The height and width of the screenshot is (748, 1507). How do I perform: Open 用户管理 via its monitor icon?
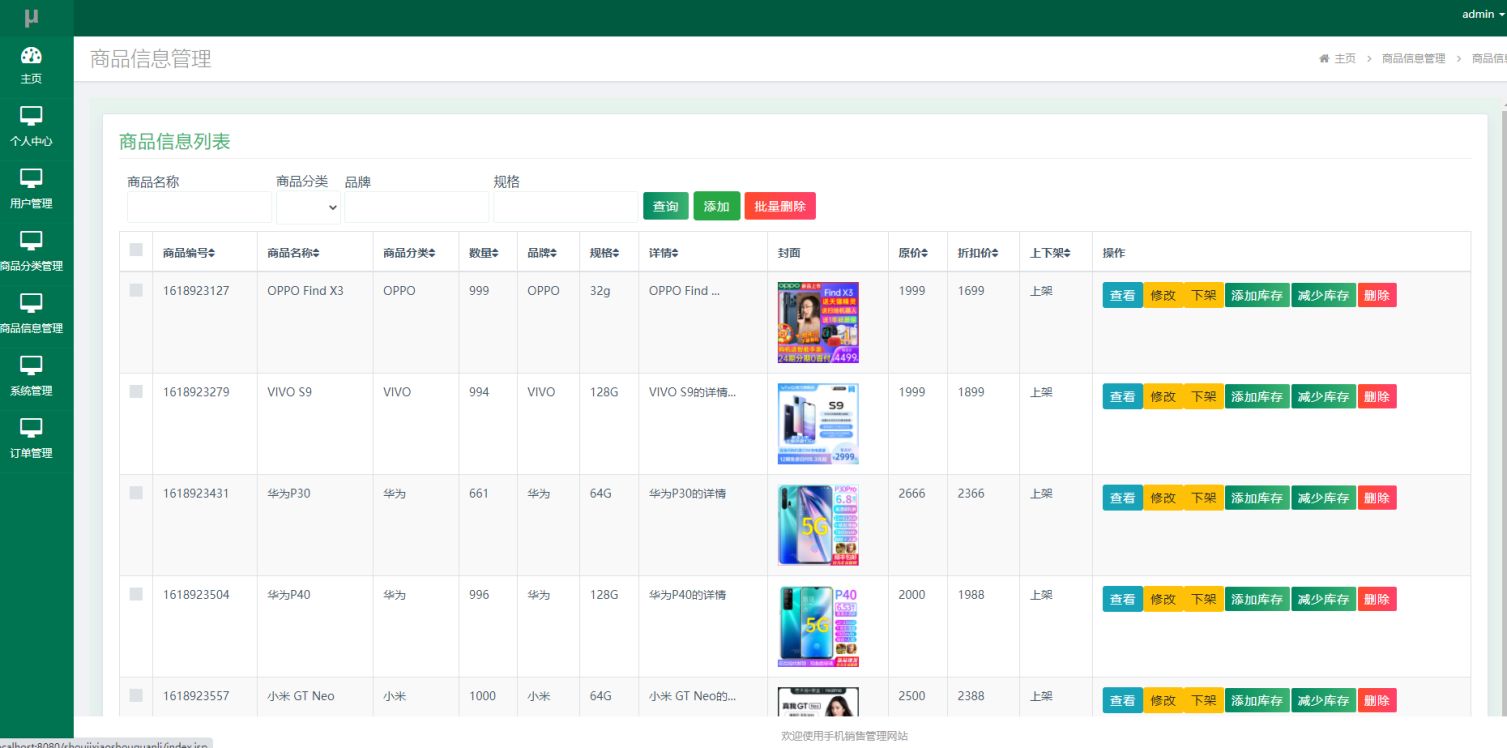(x=31, y=178)
